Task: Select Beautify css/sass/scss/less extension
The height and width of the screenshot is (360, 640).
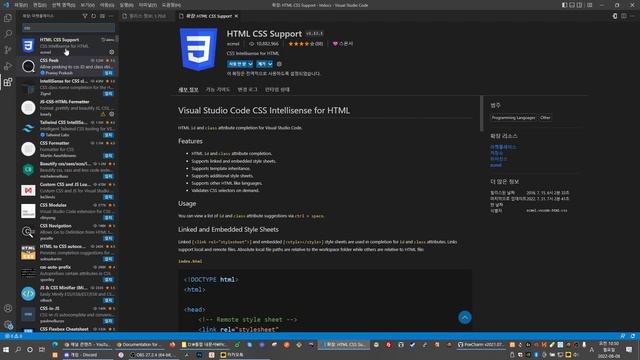Action: click(67, 170)
